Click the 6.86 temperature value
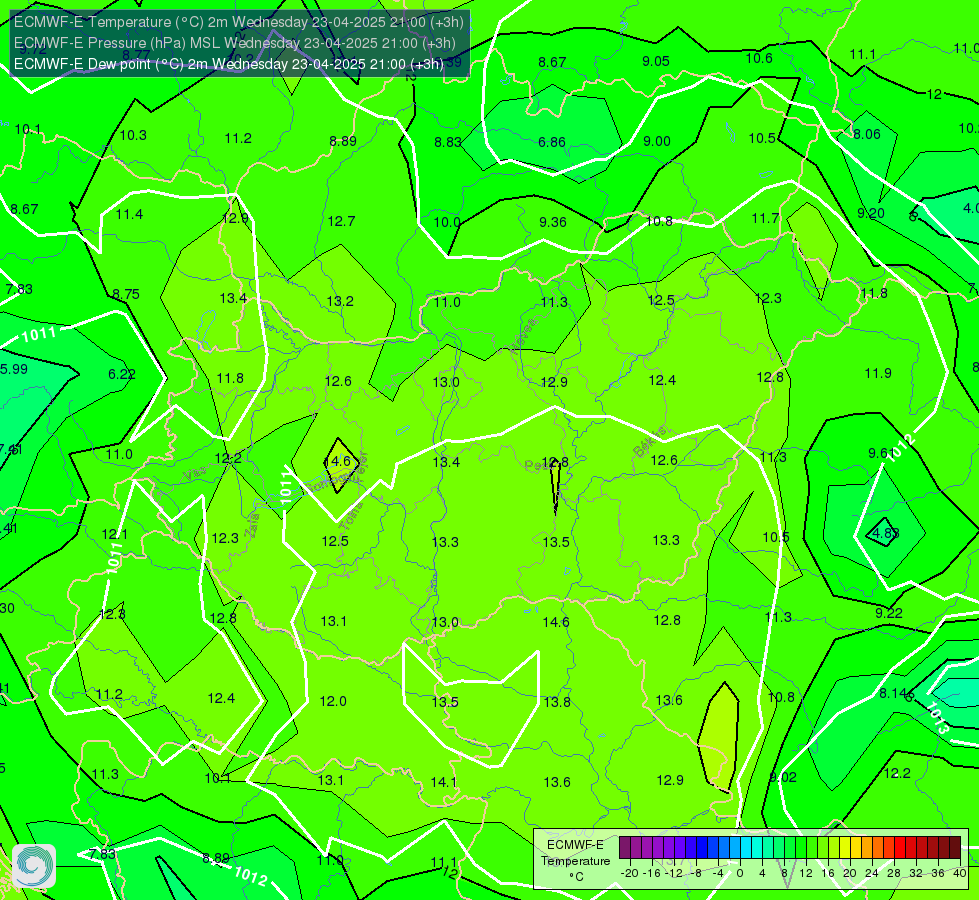The image size is (979, 900). click(x=552, y=142)
